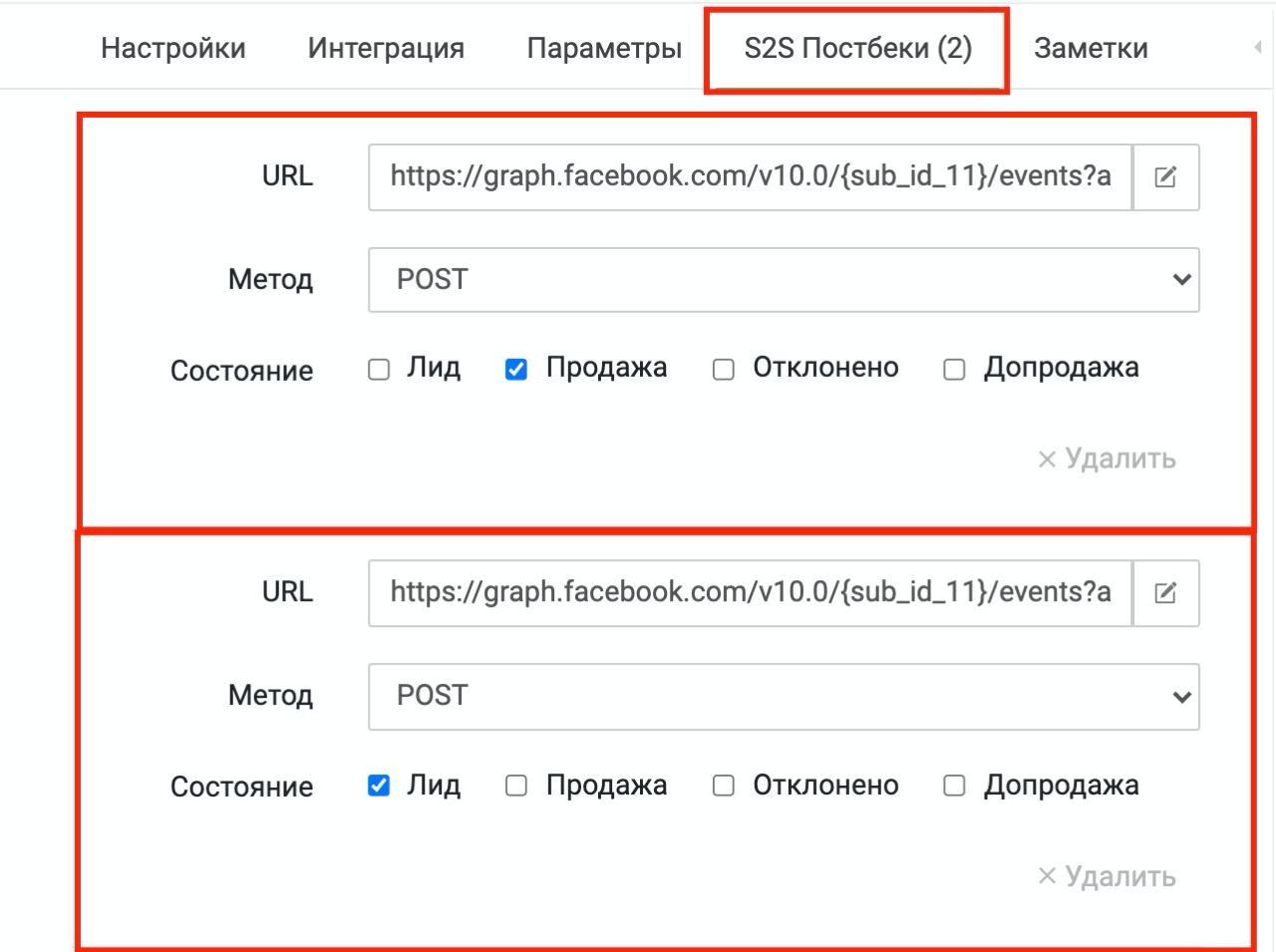This screenshot has height=952, width=1276.
Task: Open the URL editor for the first postback
Action: point(1165,177)
